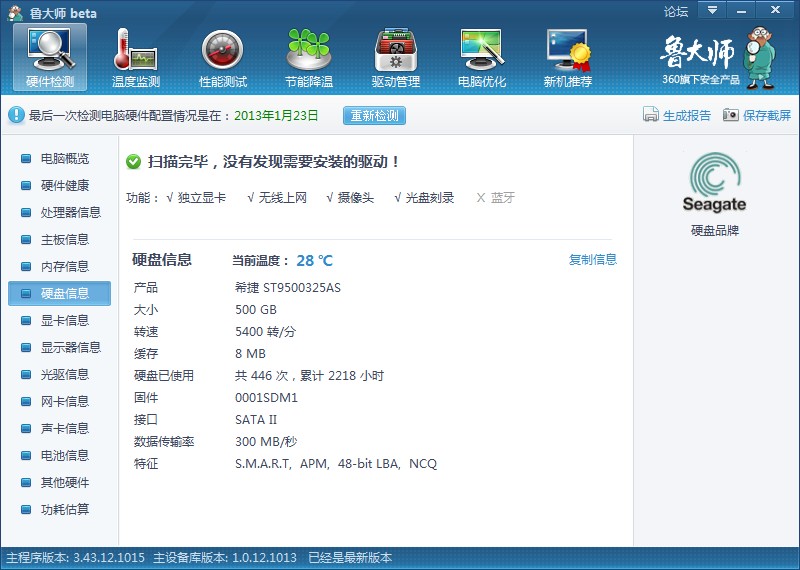Click the product name 希捷 ST9500325AS

[288, 288]
